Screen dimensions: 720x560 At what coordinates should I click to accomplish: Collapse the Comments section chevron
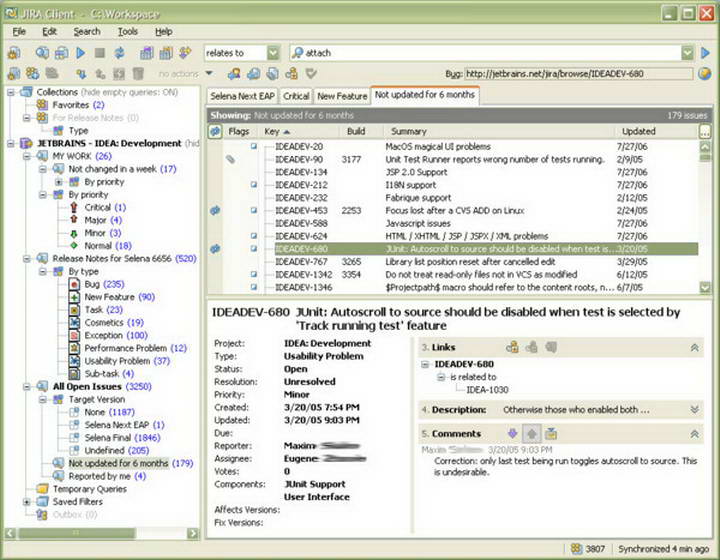pyautogui.click(x=695, y=434)
